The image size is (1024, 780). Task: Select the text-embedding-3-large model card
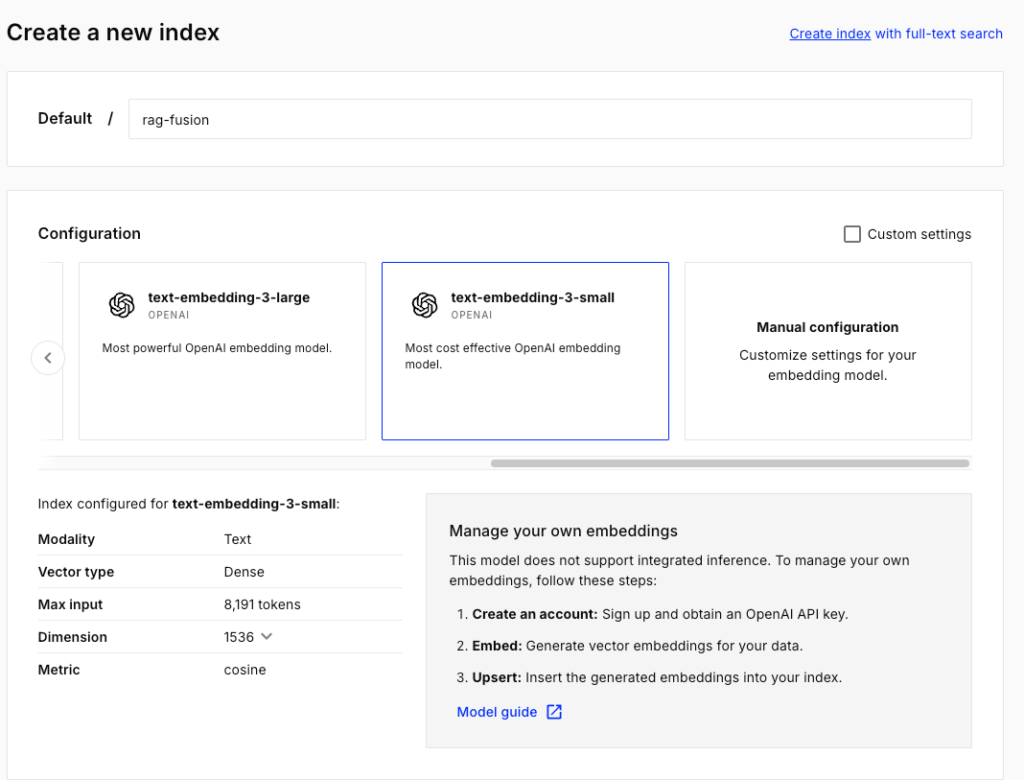(222, 351)
